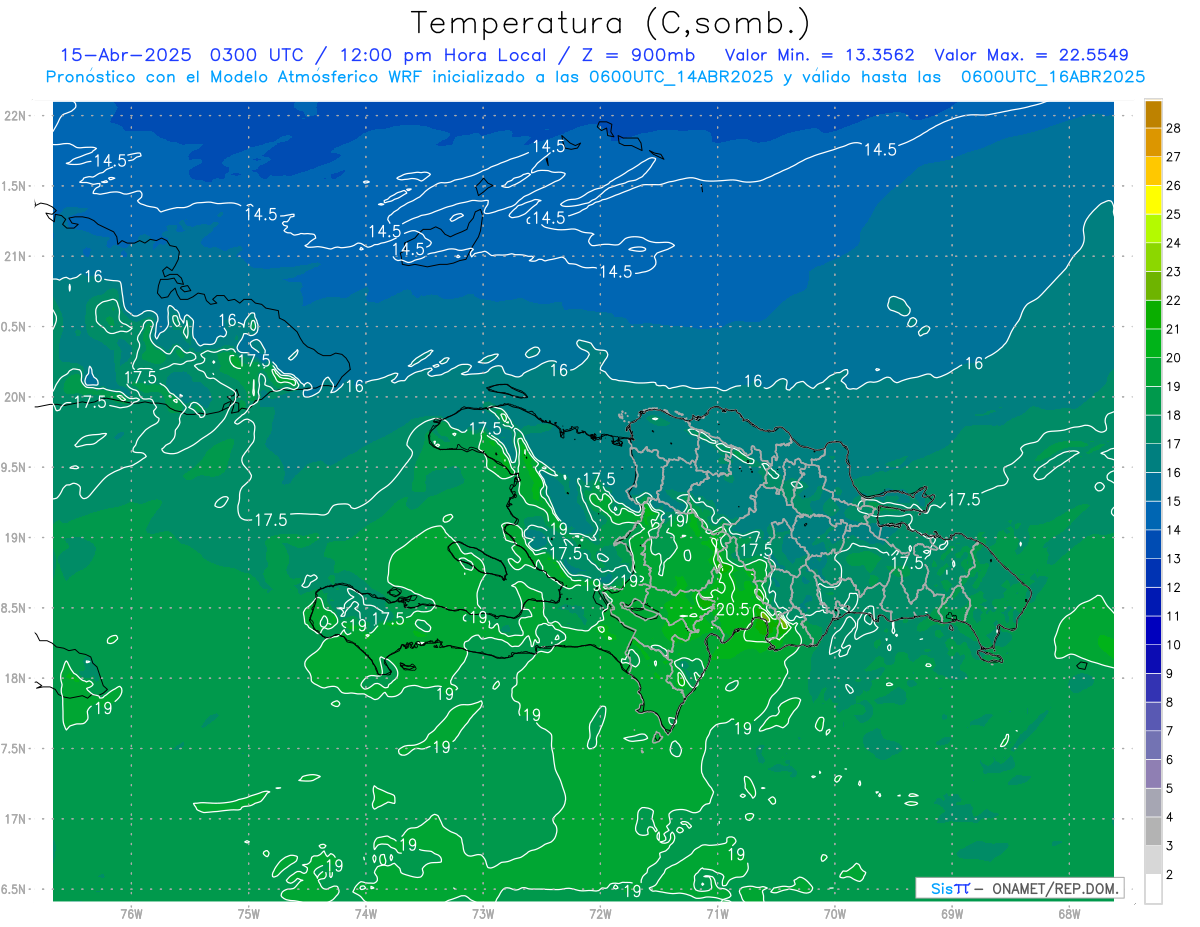Click the "0600UTC_16ABR2025" valid-until time
The image size is (1200, 927).
pyautogui.click(x=1053, y=77)
